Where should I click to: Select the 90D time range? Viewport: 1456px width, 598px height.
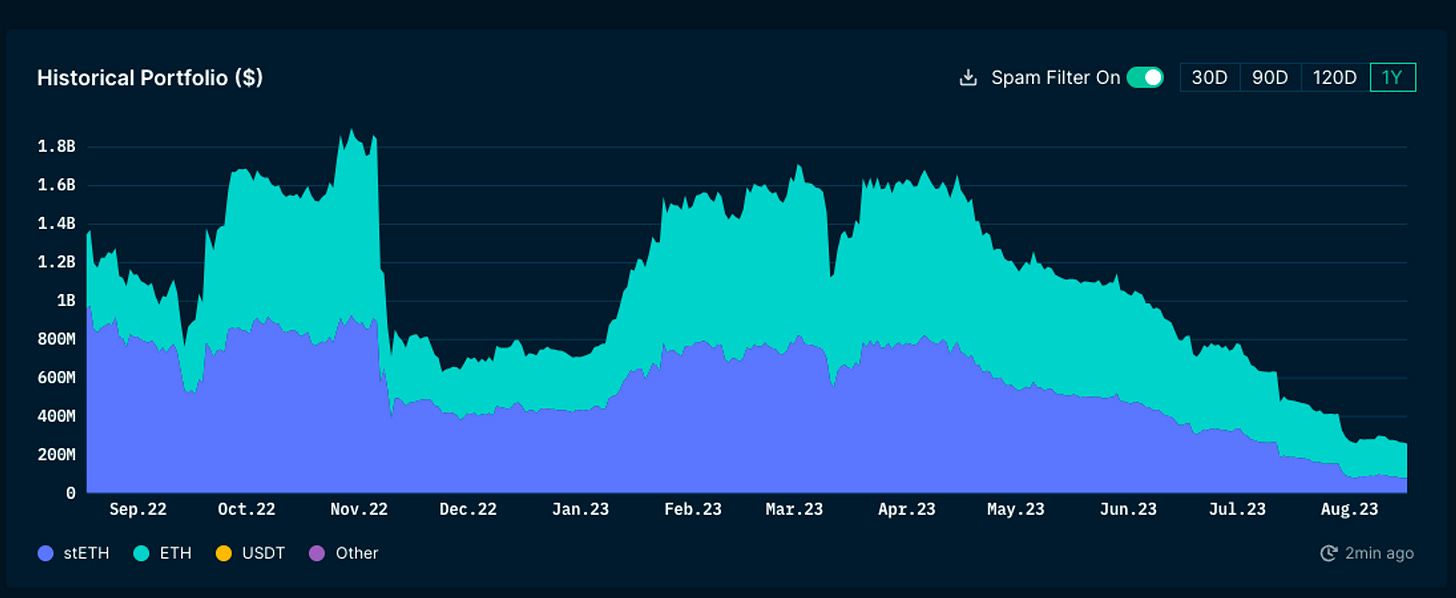coord(1270,78)
